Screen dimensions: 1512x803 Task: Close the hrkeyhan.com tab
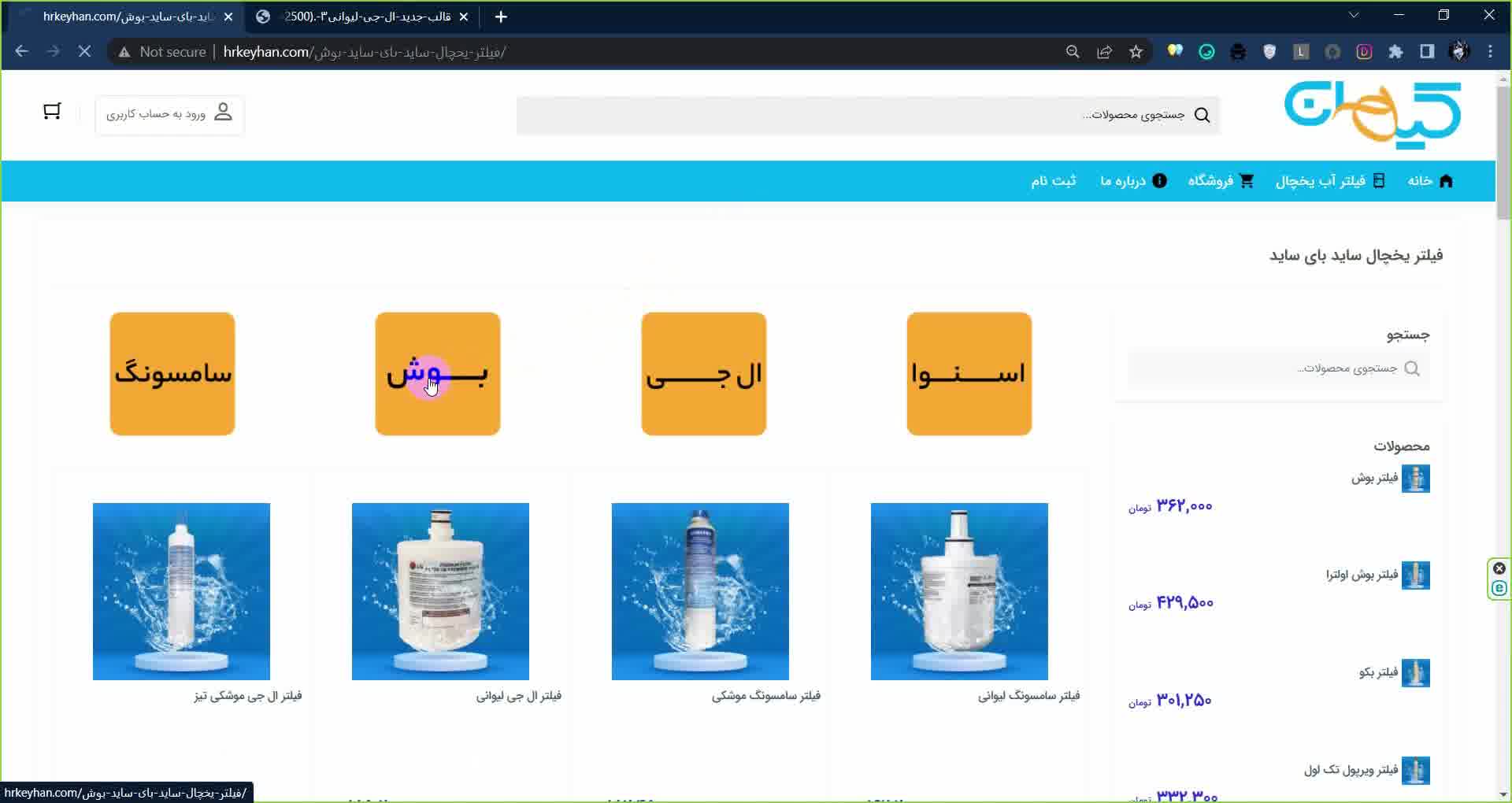click(228, 17)
